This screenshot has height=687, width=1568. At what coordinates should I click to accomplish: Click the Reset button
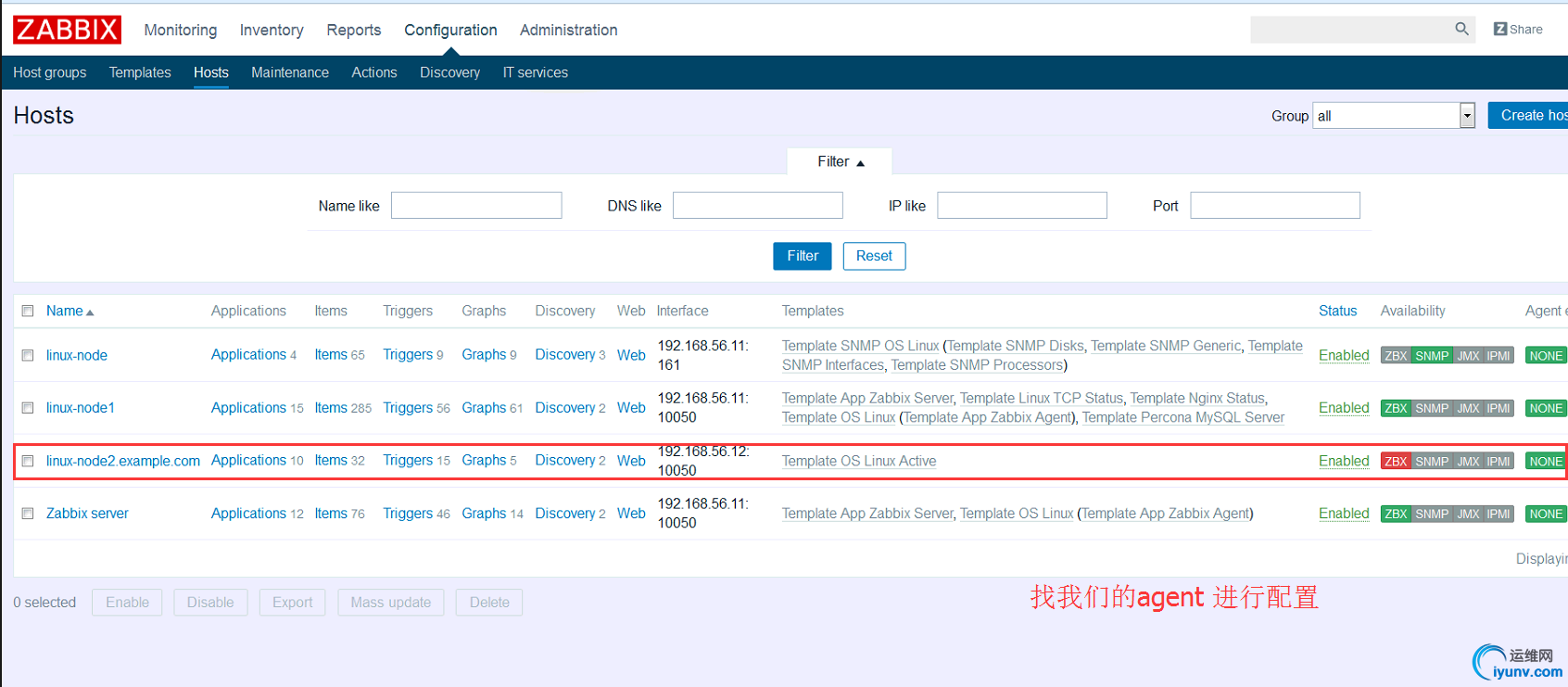[874, 256]
